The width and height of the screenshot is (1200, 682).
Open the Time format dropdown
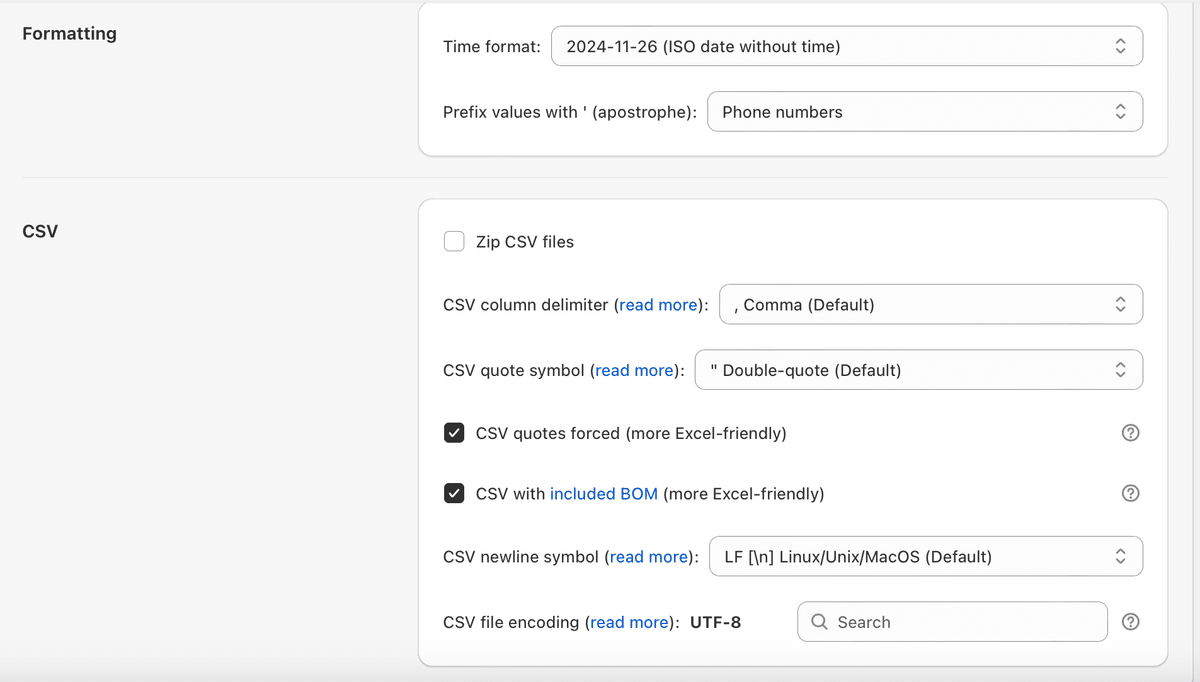pyautogui.click(x=847, y=46)
